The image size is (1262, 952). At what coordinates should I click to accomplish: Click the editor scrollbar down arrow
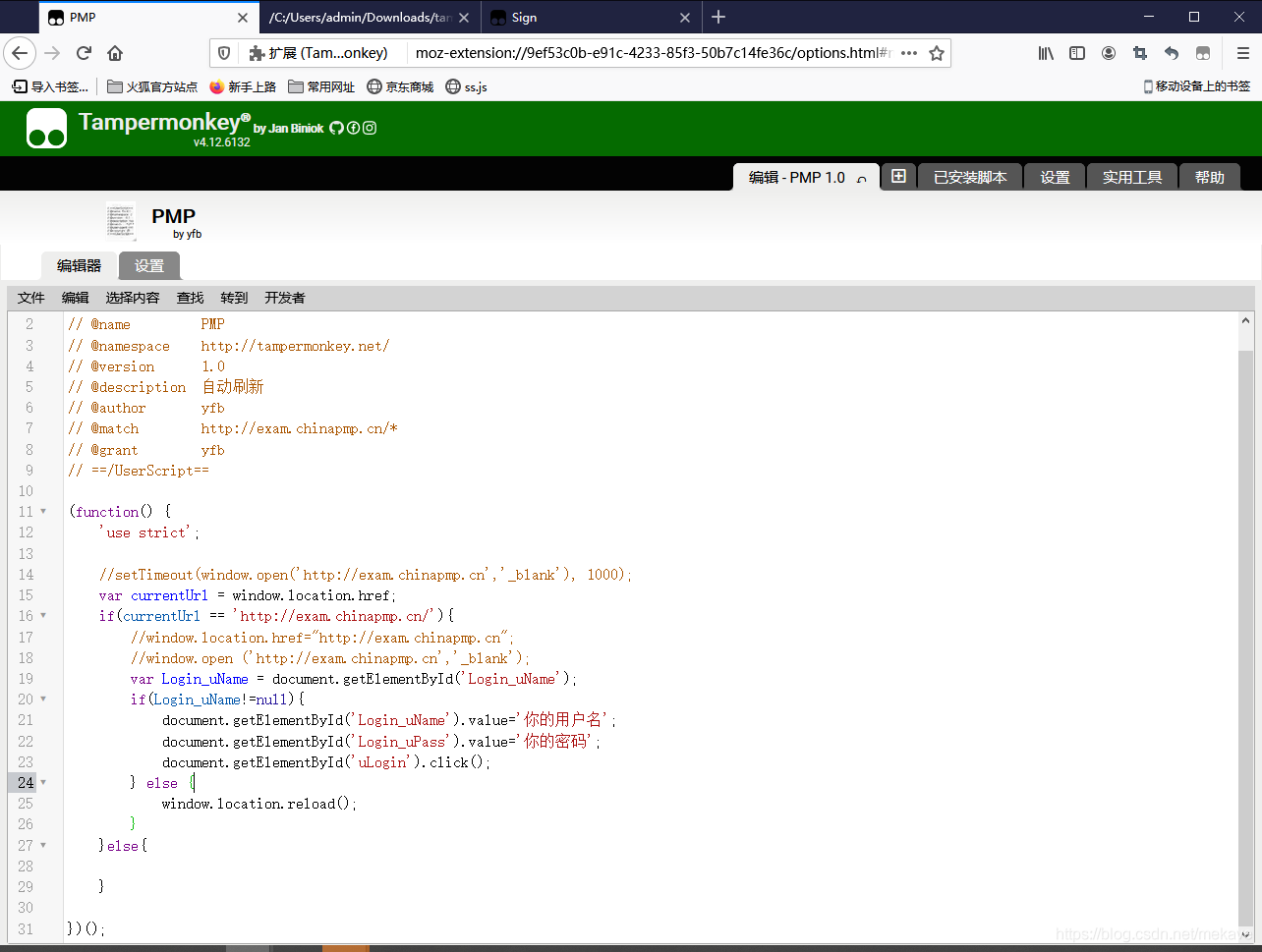(x=1246, y=935)
